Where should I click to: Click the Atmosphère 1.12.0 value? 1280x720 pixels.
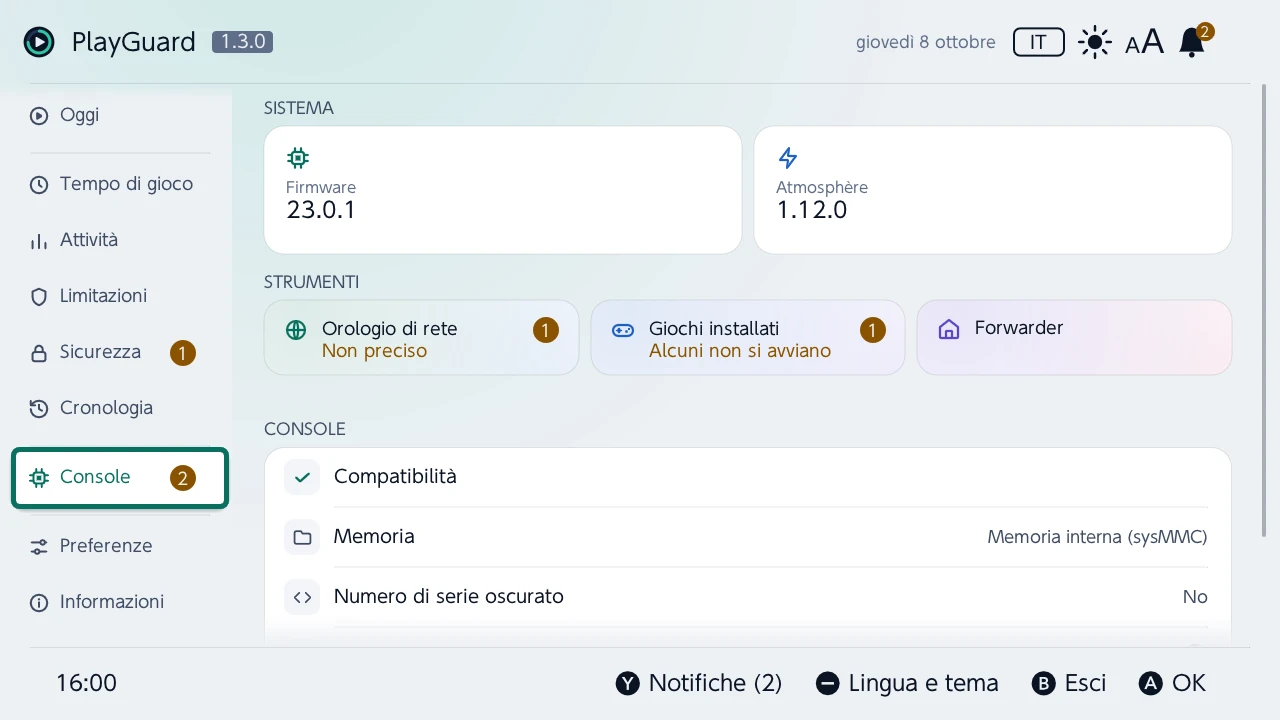coord(812,210)
